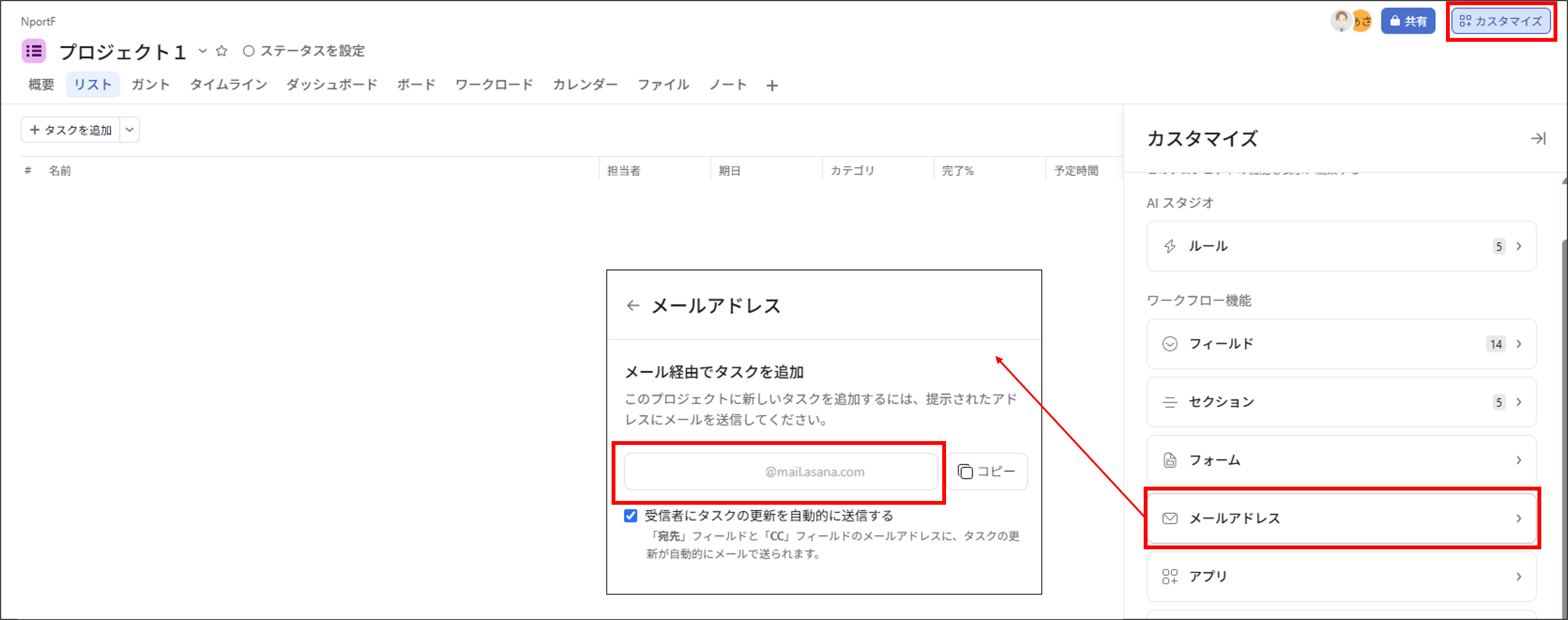Click the セクション lines icon

click(1169, 402)
